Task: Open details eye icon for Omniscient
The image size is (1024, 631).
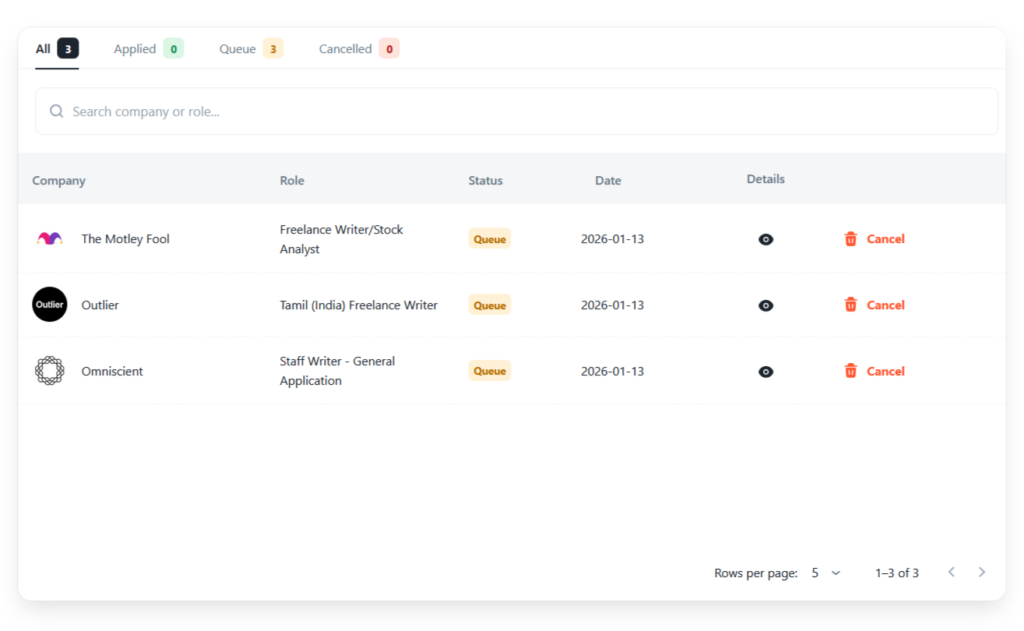Action: point(765,372)
